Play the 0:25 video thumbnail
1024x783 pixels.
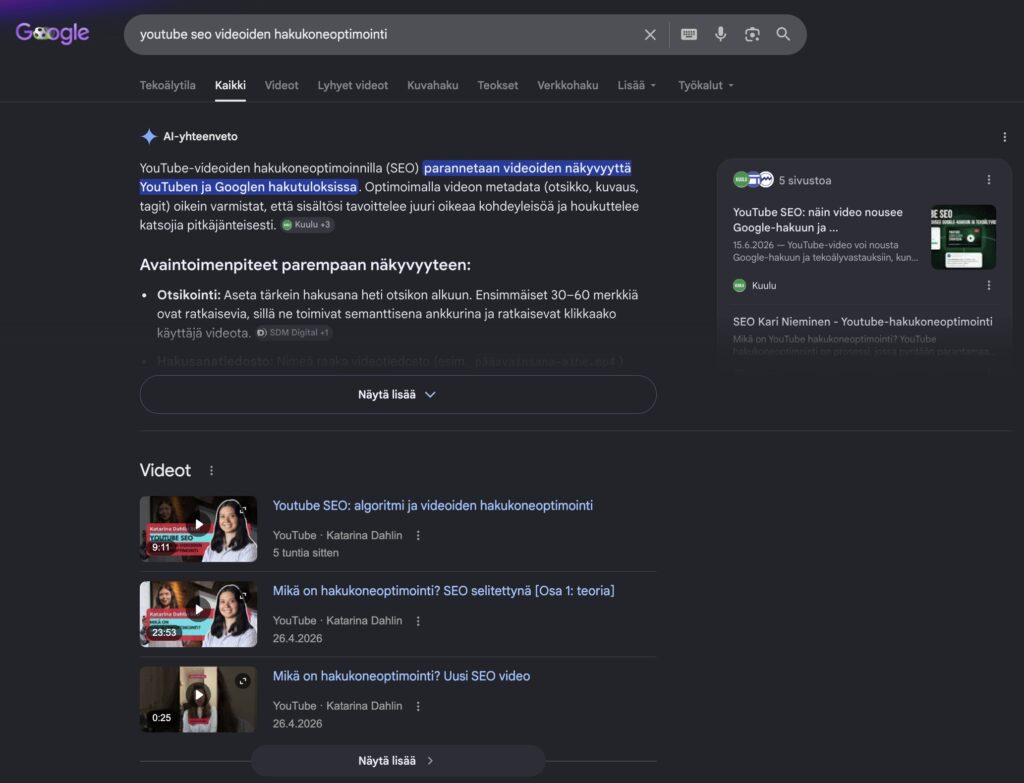point(199,699)
